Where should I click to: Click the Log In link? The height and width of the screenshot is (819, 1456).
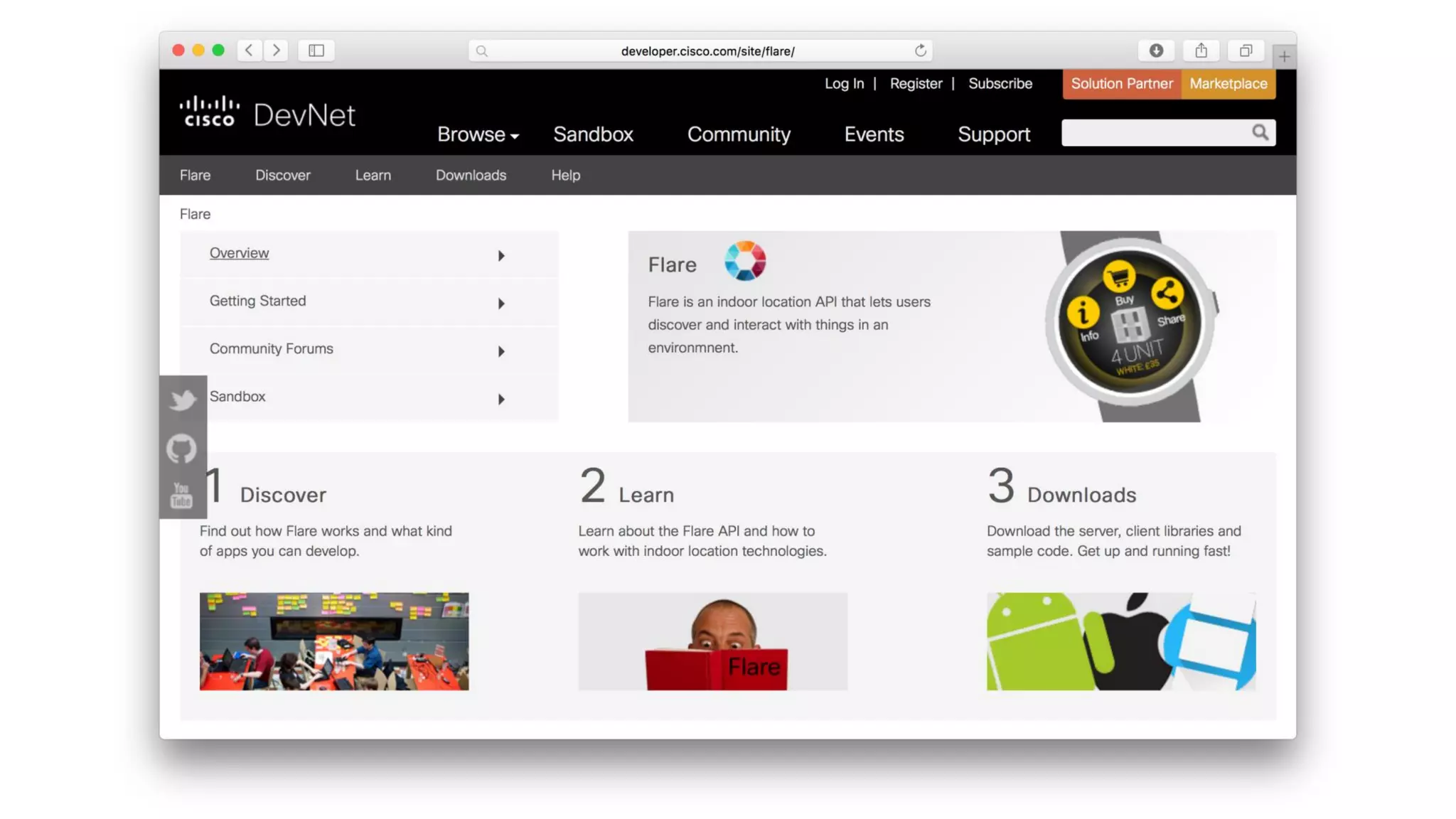(x=844, y=84)
